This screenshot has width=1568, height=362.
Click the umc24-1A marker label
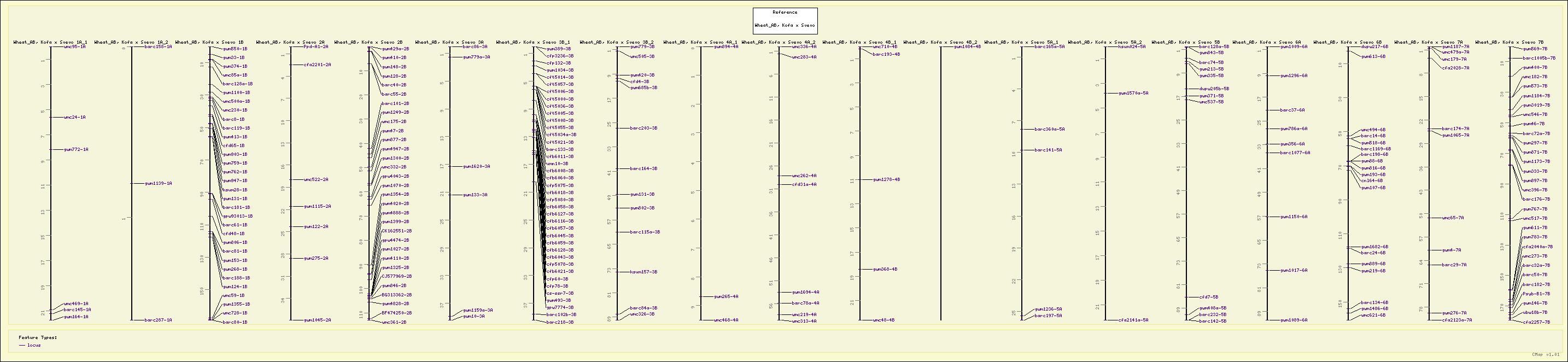[74, 118]
